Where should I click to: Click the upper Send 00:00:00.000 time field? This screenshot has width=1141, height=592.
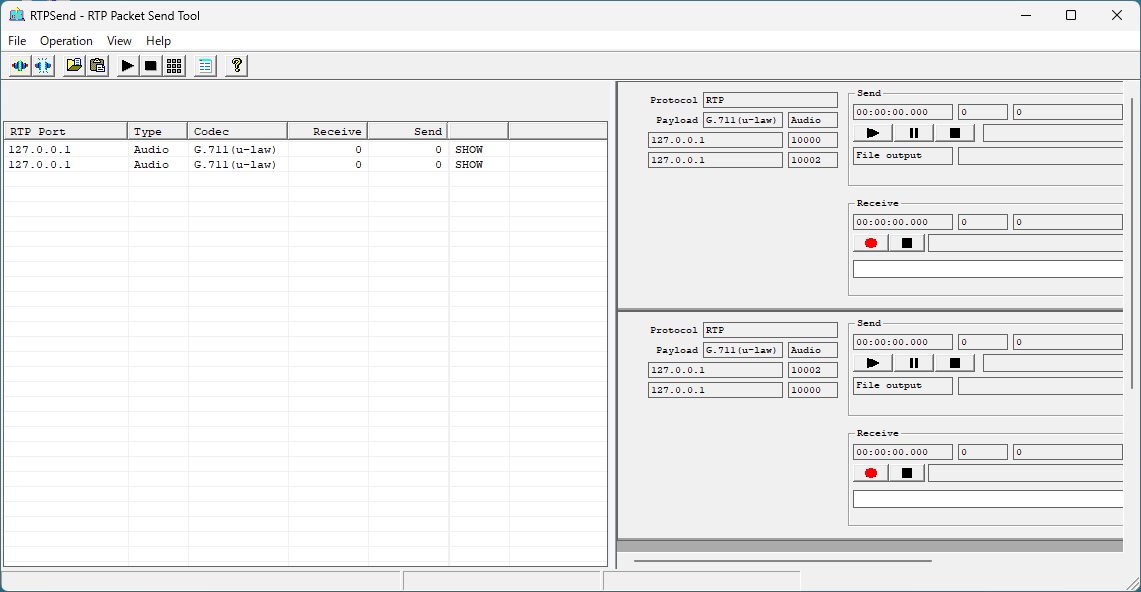click(902, 112)
